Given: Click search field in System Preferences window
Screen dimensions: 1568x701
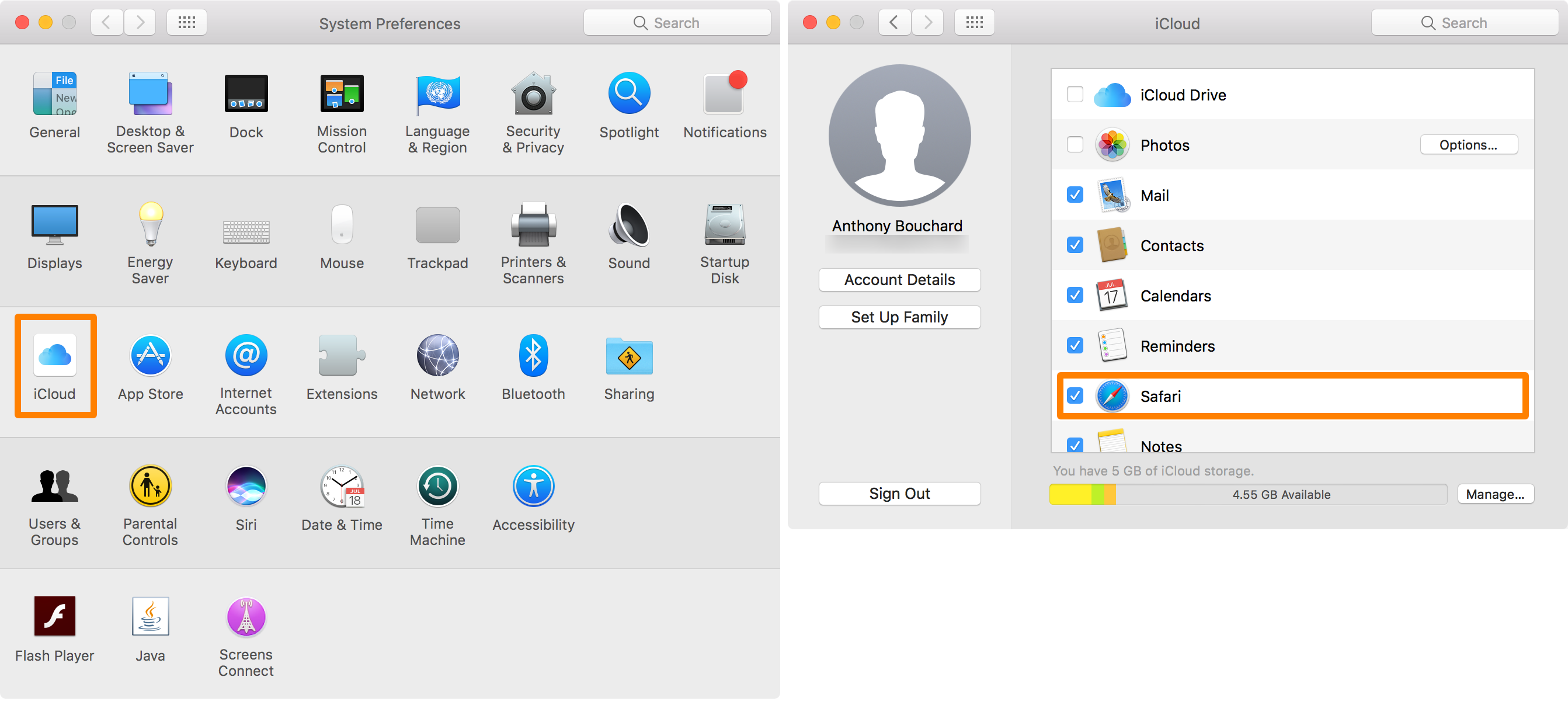Looking at the screenshot, I should [677, 23].
